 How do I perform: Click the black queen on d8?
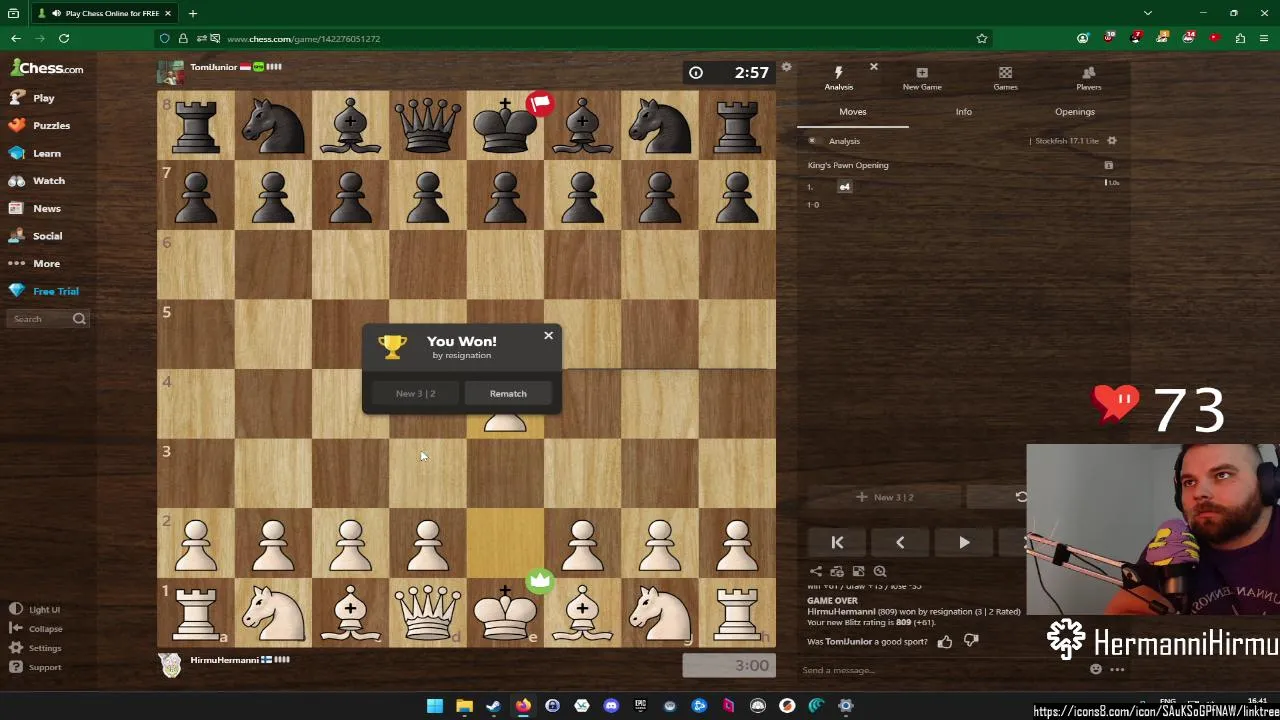point(428,125)
